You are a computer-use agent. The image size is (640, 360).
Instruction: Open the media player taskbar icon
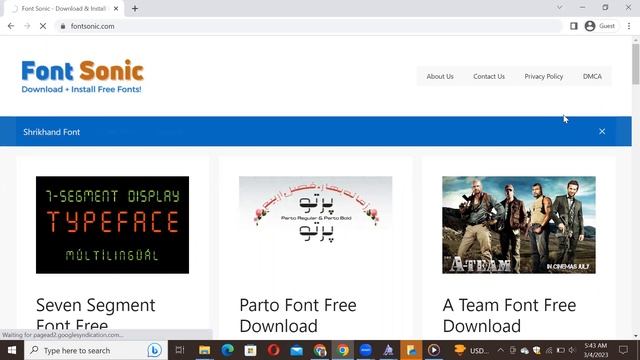click(x=434, y=350)
